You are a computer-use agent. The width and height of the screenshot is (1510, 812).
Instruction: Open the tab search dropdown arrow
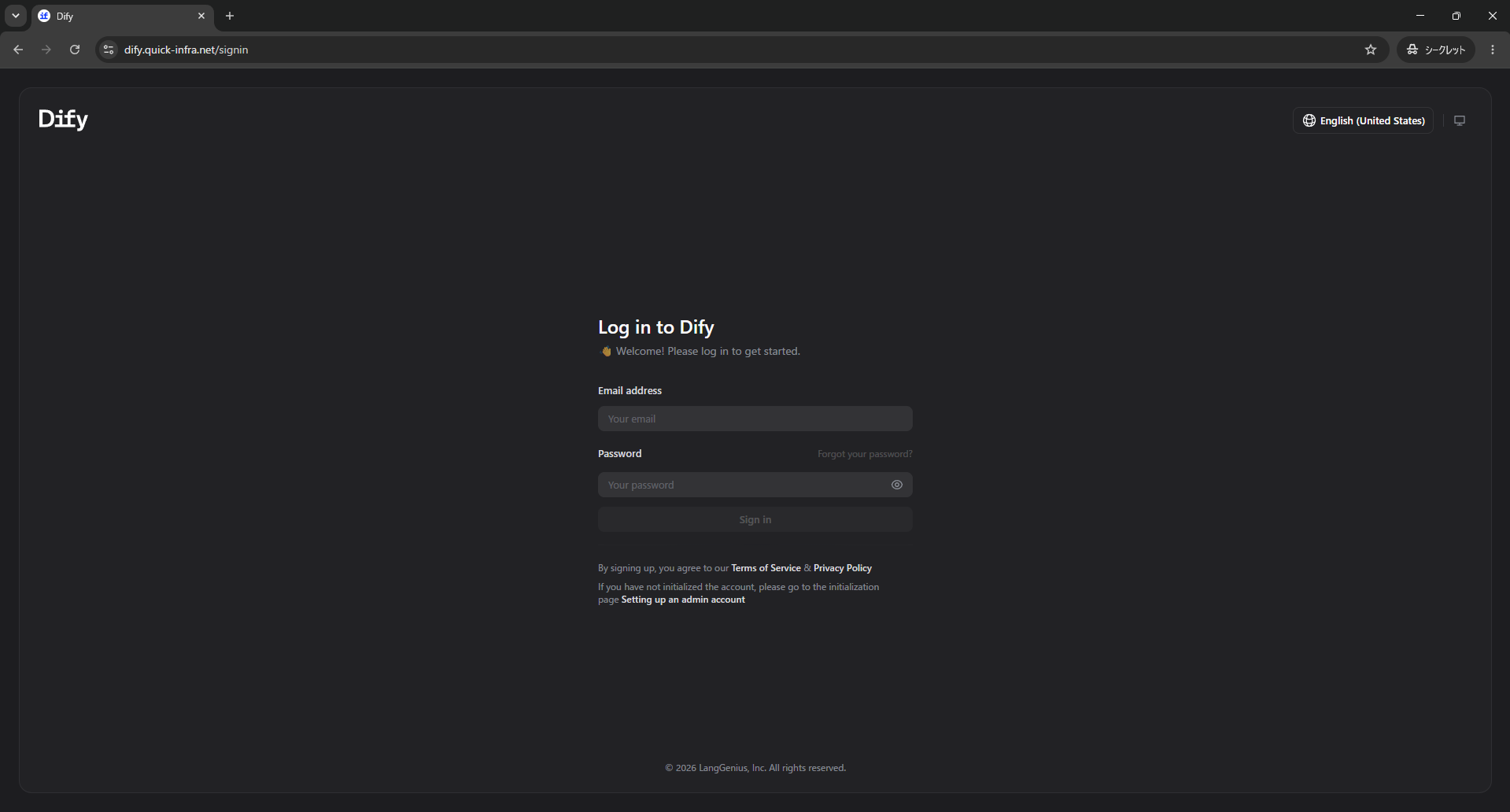tap(16, 16)
